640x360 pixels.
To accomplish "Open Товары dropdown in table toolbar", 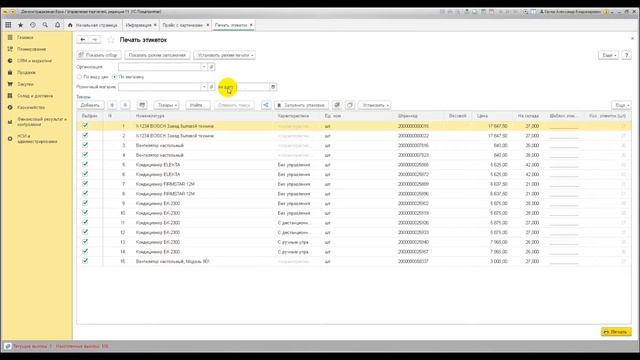I will click(x=167, y=105).
